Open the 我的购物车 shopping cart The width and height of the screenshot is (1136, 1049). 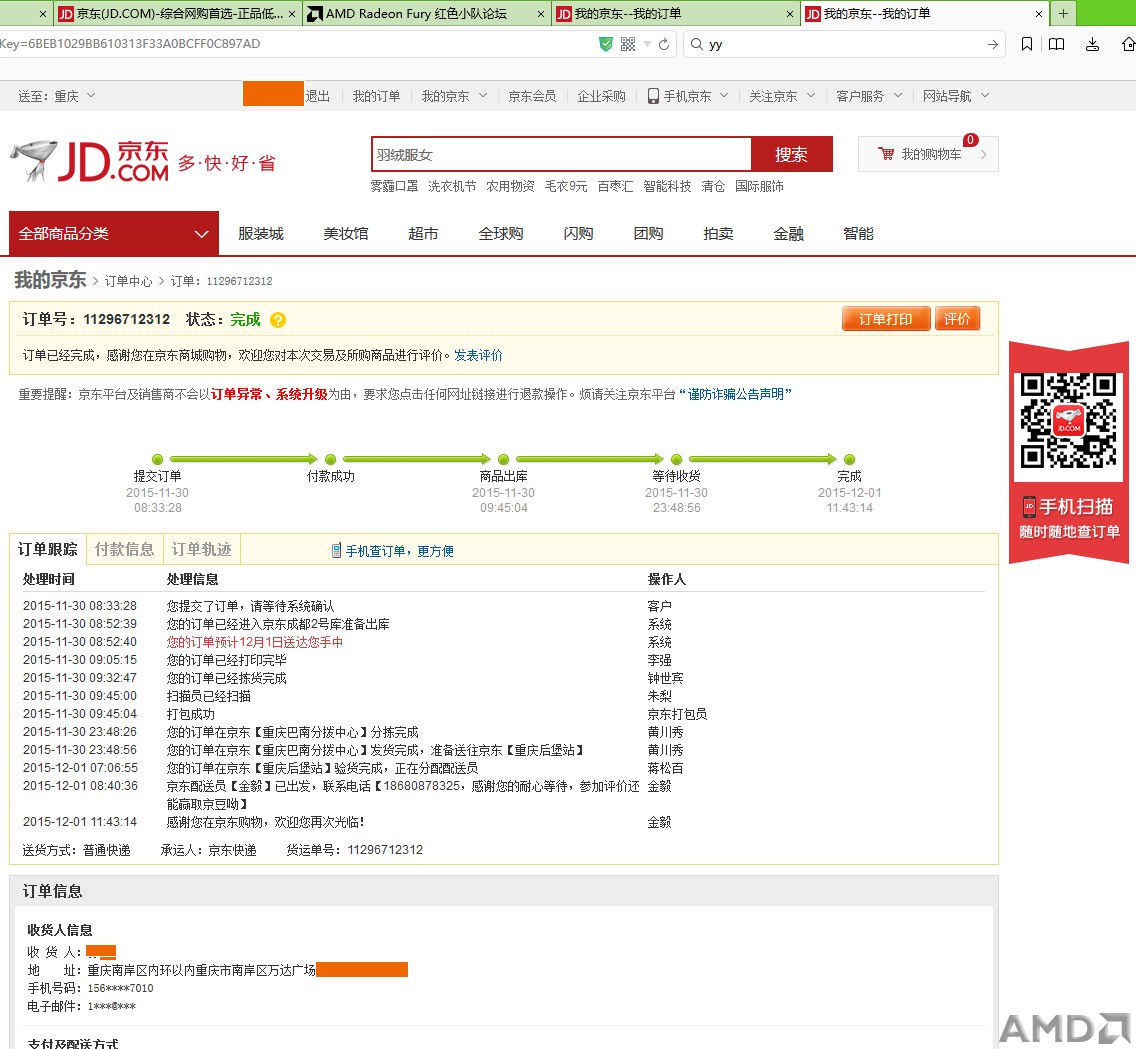(928, 154)
